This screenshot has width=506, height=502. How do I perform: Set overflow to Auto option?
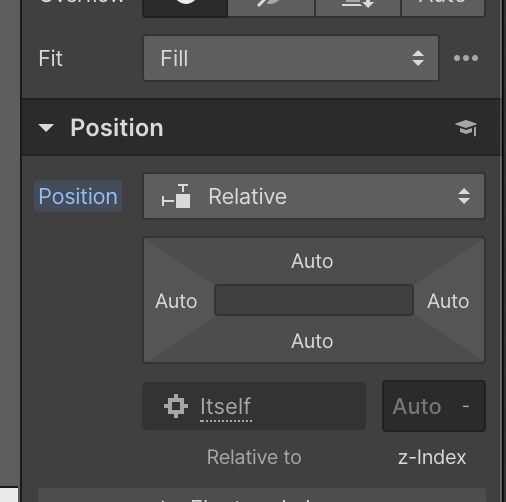443,7
